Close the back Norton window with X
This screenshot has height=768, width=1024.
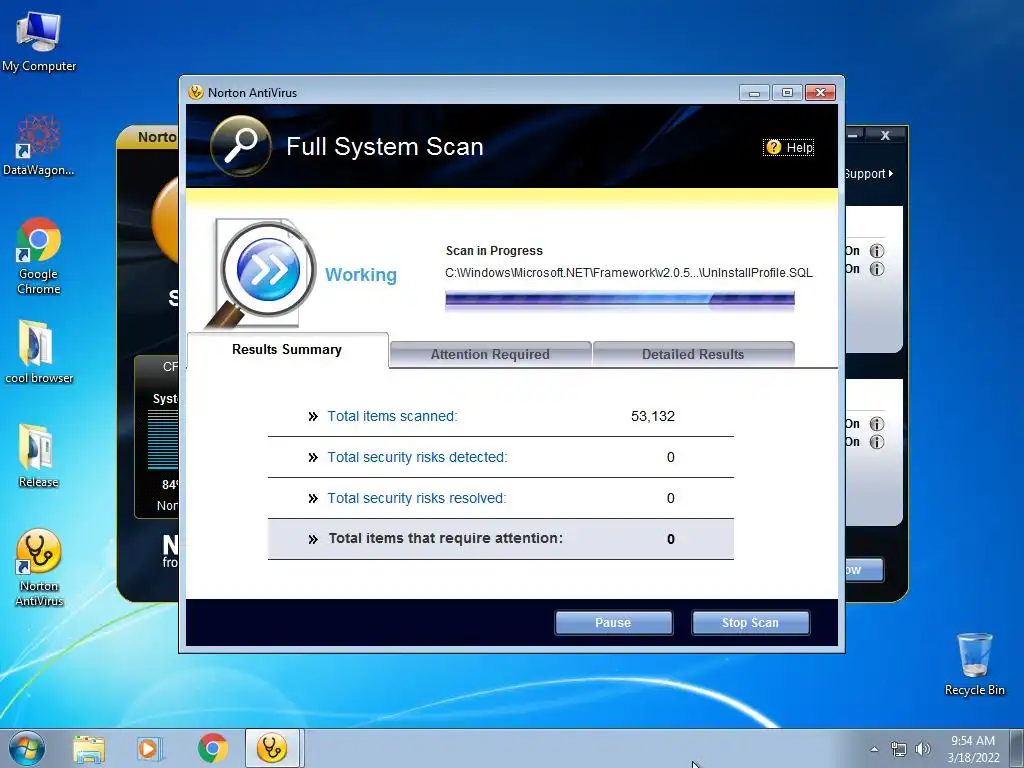[886, 135]
